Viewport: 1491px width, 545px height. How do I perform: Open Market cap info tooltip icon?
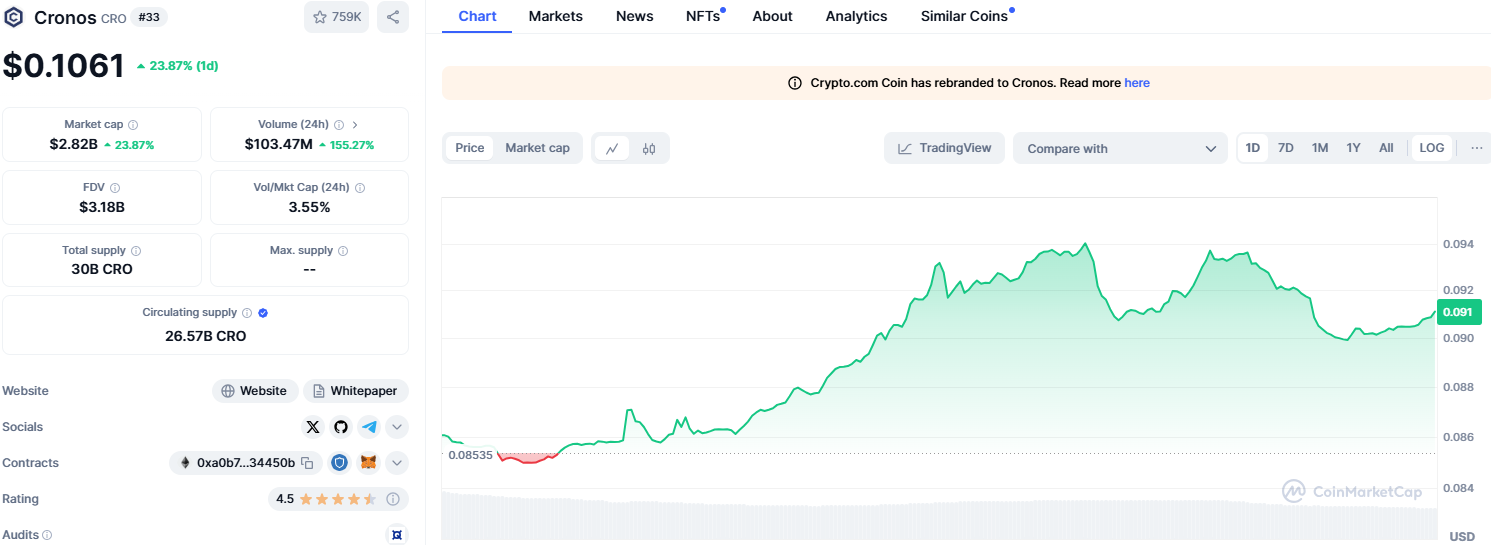pyautogui.click(x=133, y=125)
